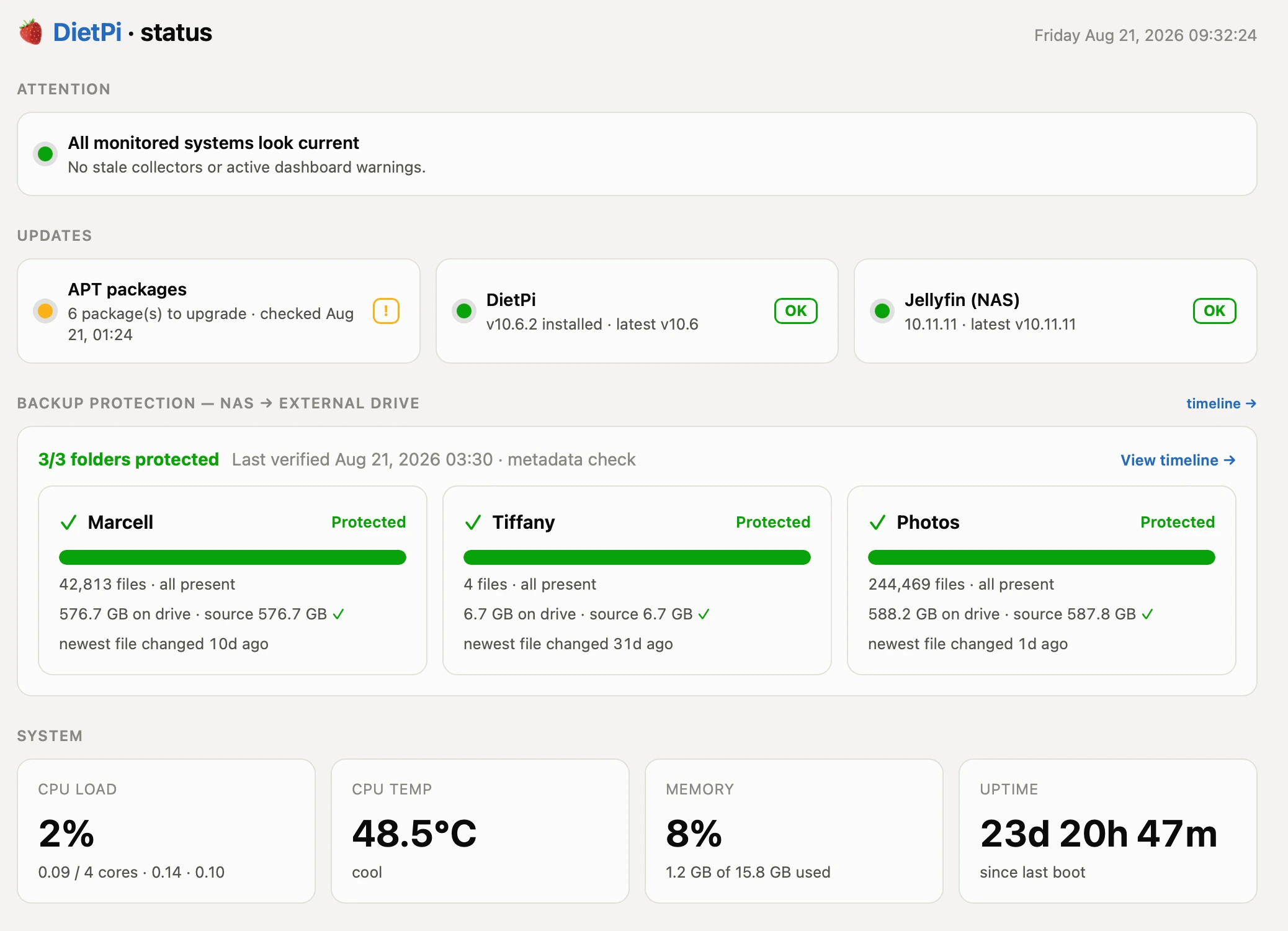Screen dimensions: 1288x931
Task: Click the SYSTEM section heading
Action: (50, 736)
